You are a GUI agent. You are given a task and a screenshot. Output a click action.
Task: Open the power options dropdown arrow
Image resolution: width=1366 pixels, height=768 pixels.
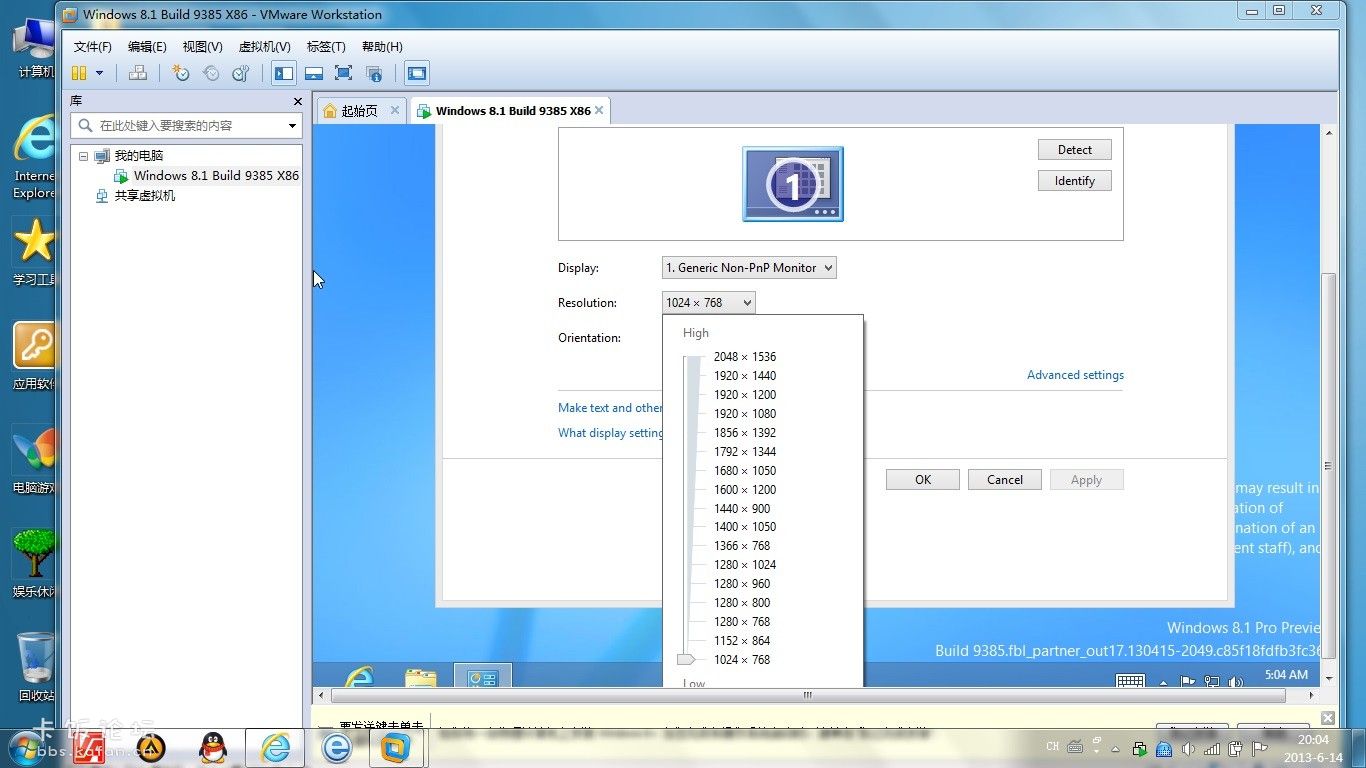tap(99, 73)
